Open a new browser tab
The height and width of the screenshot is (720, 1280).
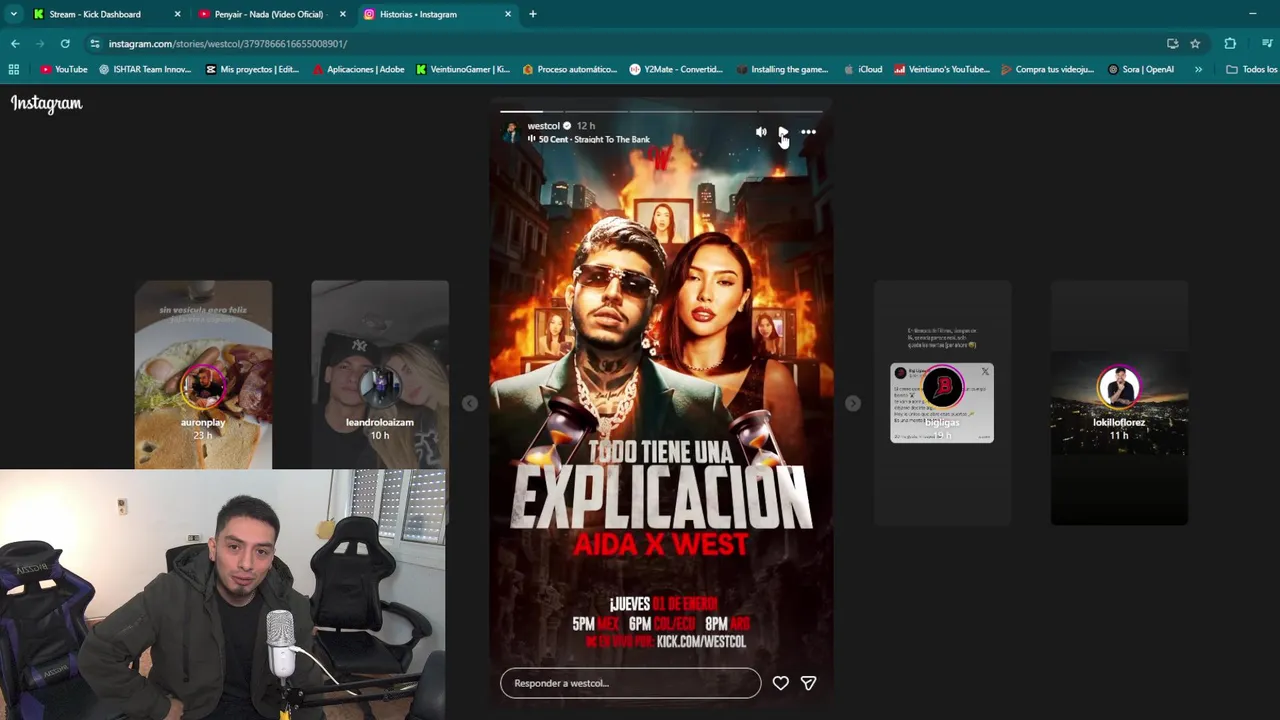point(533,14)
